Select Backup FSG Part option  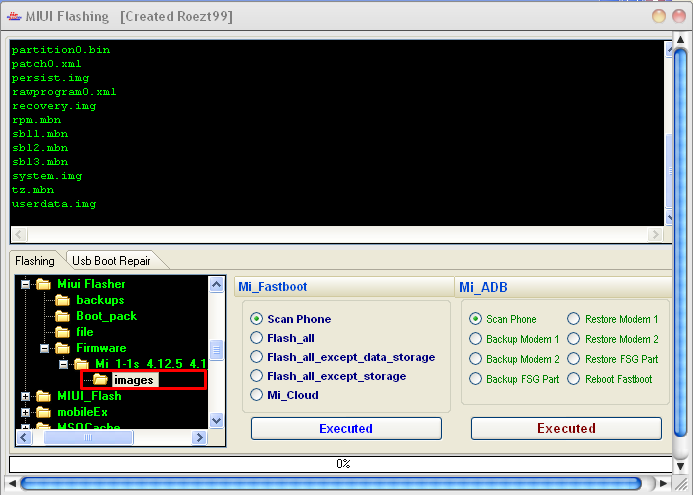coord(476,379)
